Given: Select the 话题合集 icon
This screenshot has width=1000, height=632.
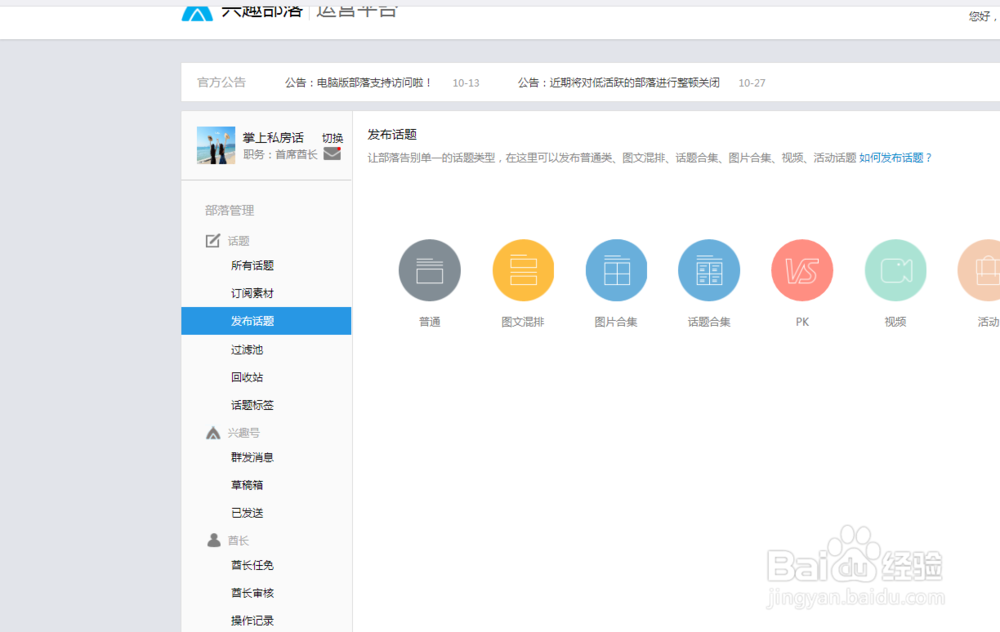Looking at the screenshot, I should 709,269.
